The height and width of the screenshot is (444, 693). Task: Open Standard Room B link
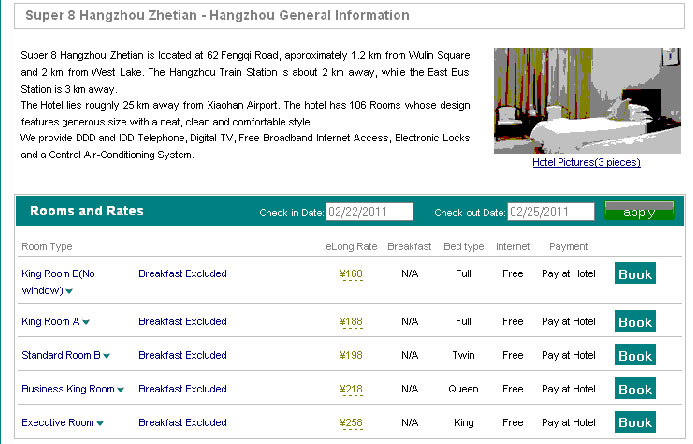61,355
